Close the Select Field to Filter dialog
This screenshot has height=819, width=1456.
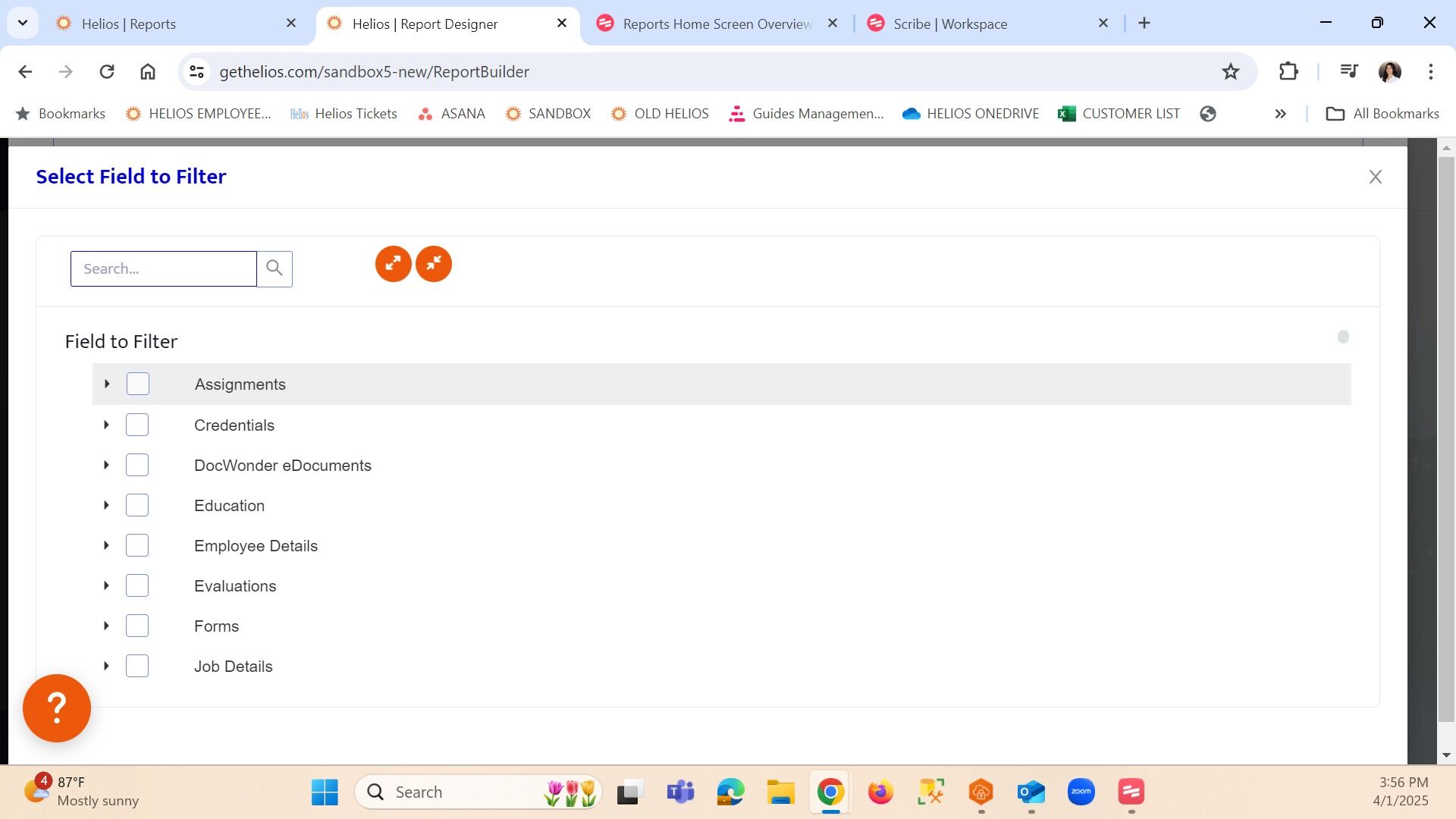(x=1375, y=177)
